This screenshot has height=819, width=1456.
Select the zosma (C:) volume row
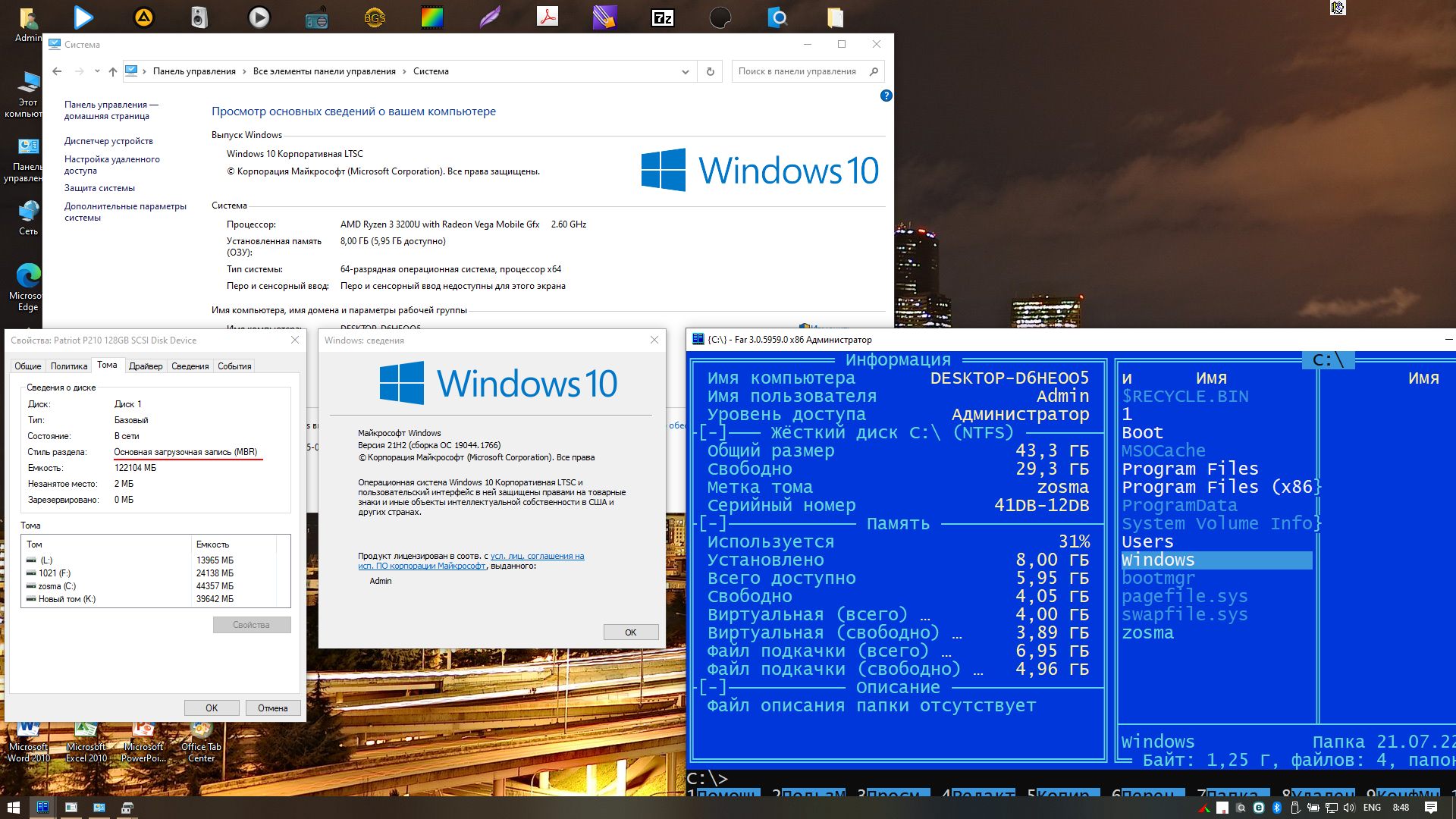(57, 586)
